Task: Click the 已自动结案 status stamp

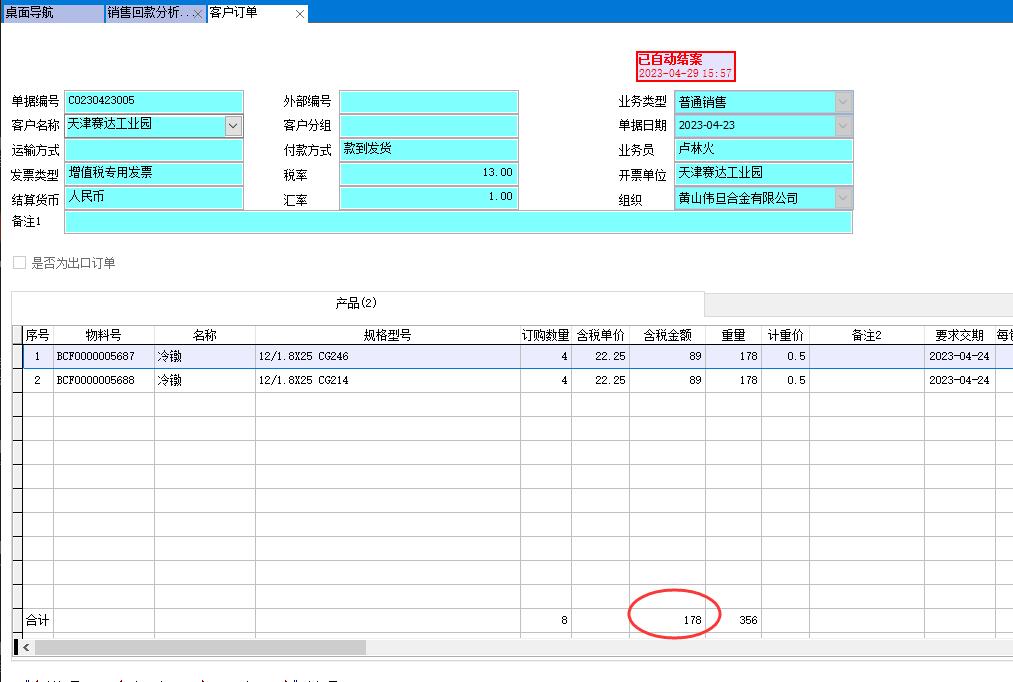Action: [x=685, y=66]
